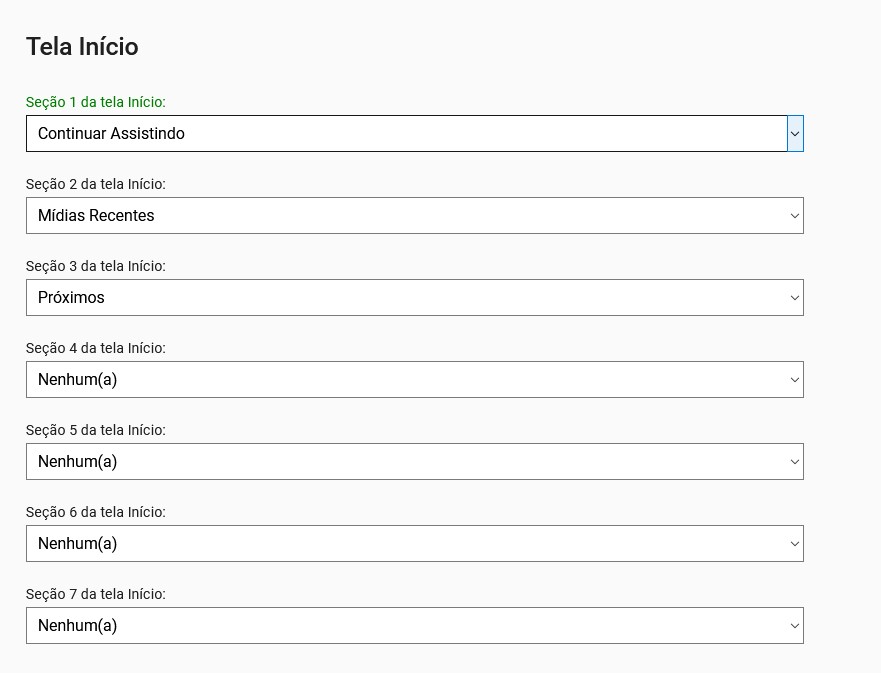Click the chevron arrow on 'Próximos' field
881x673 pixels.
click(x=795, y=298)
